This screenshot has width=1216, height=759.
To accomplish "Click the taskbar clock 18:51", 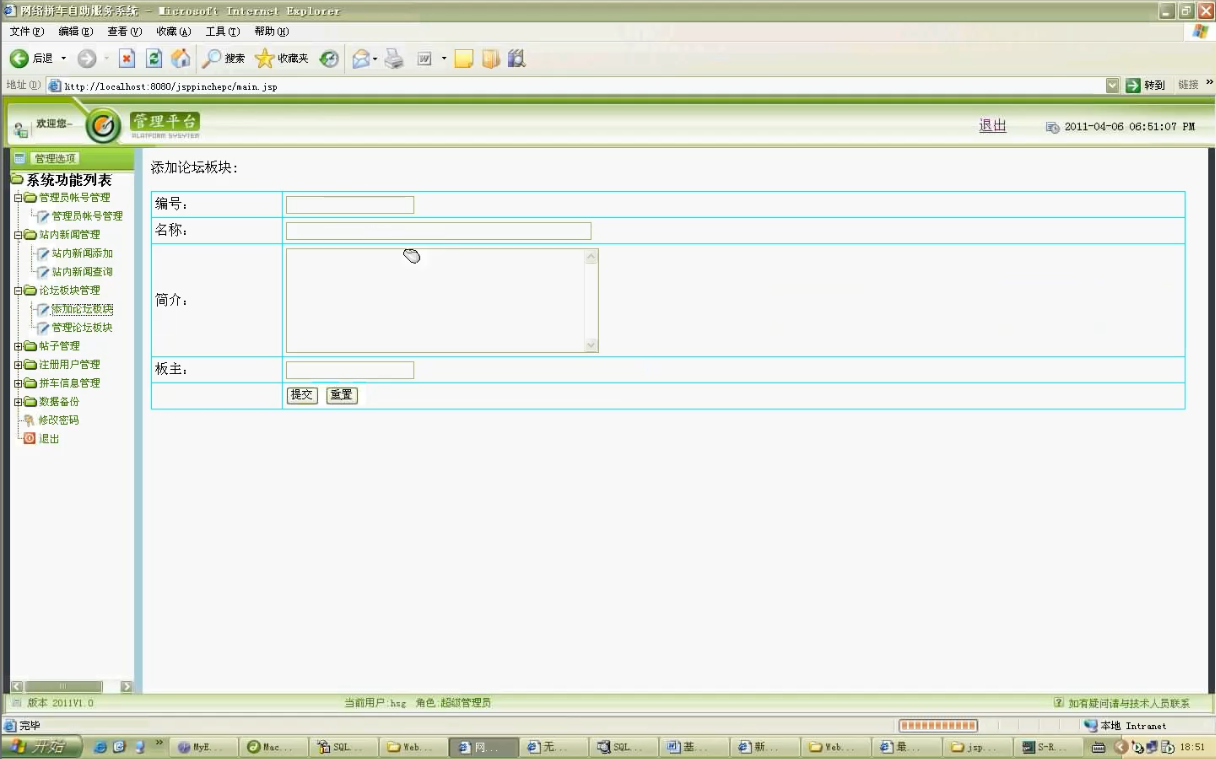I will (1192, 747).
